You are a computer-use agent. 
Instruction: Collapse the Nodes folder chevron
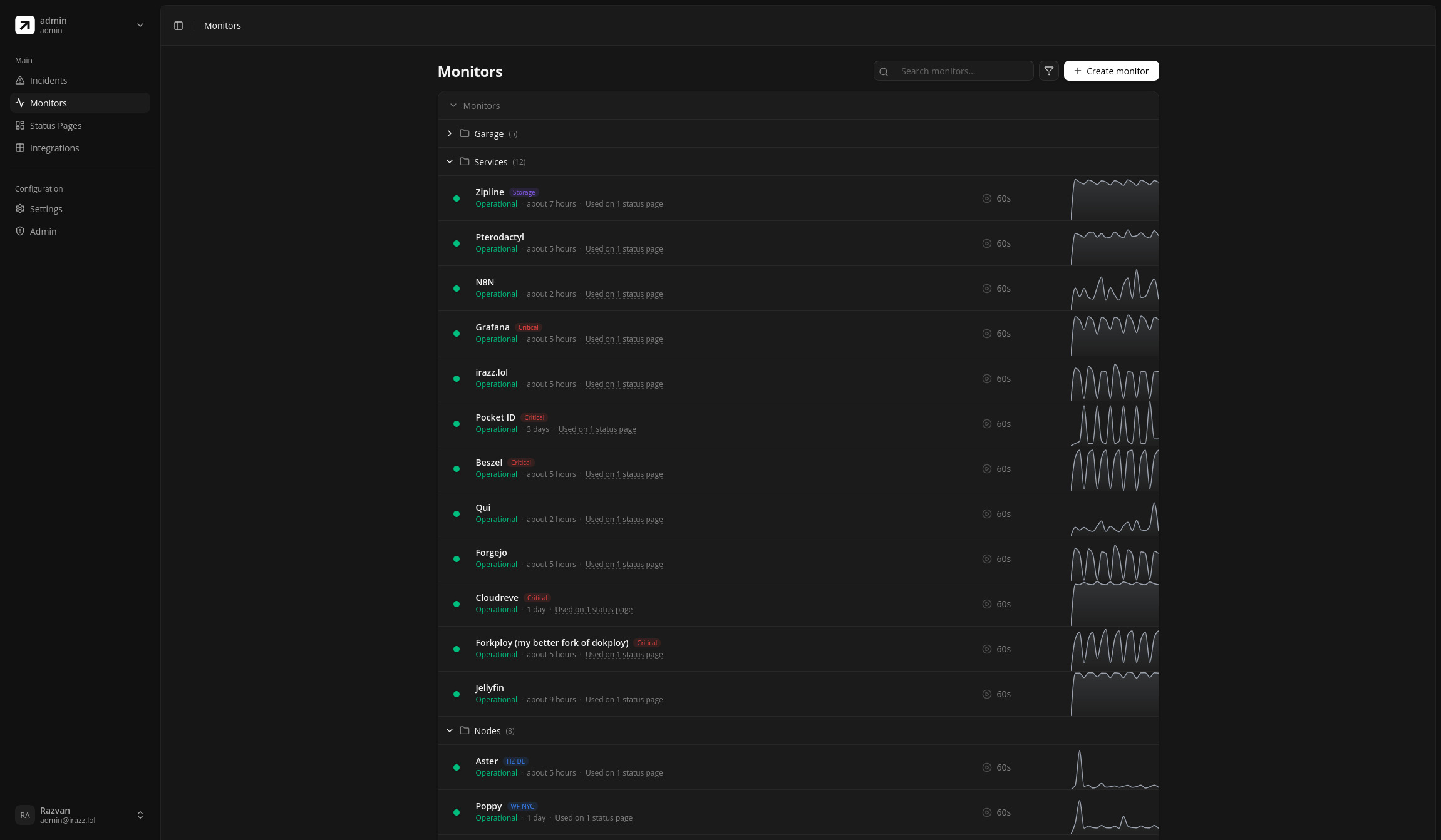coord(450,730)
